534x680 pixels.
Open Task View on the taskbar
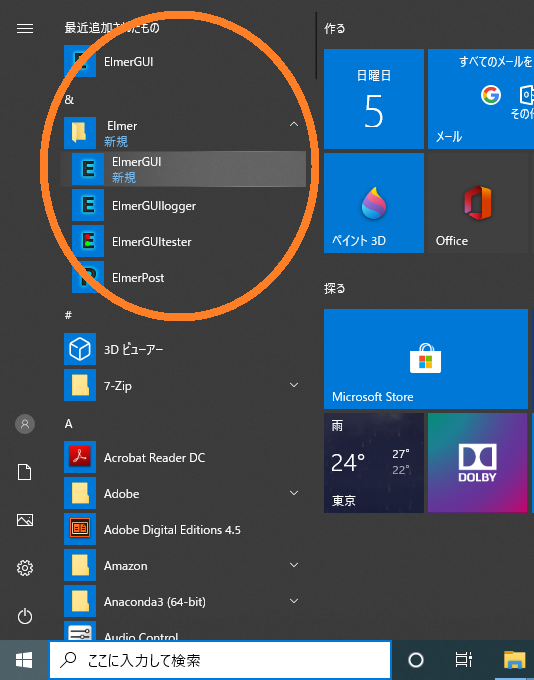coord(463,660)
